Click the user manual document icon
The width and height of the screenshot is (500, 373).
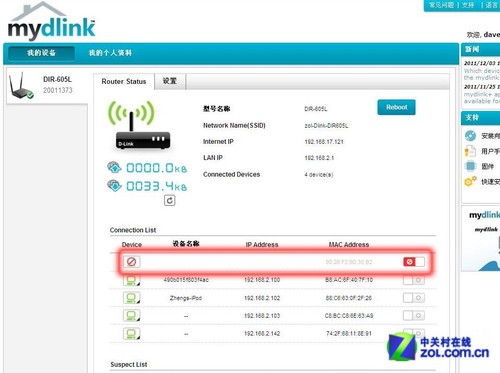click(x=470, y=151)
